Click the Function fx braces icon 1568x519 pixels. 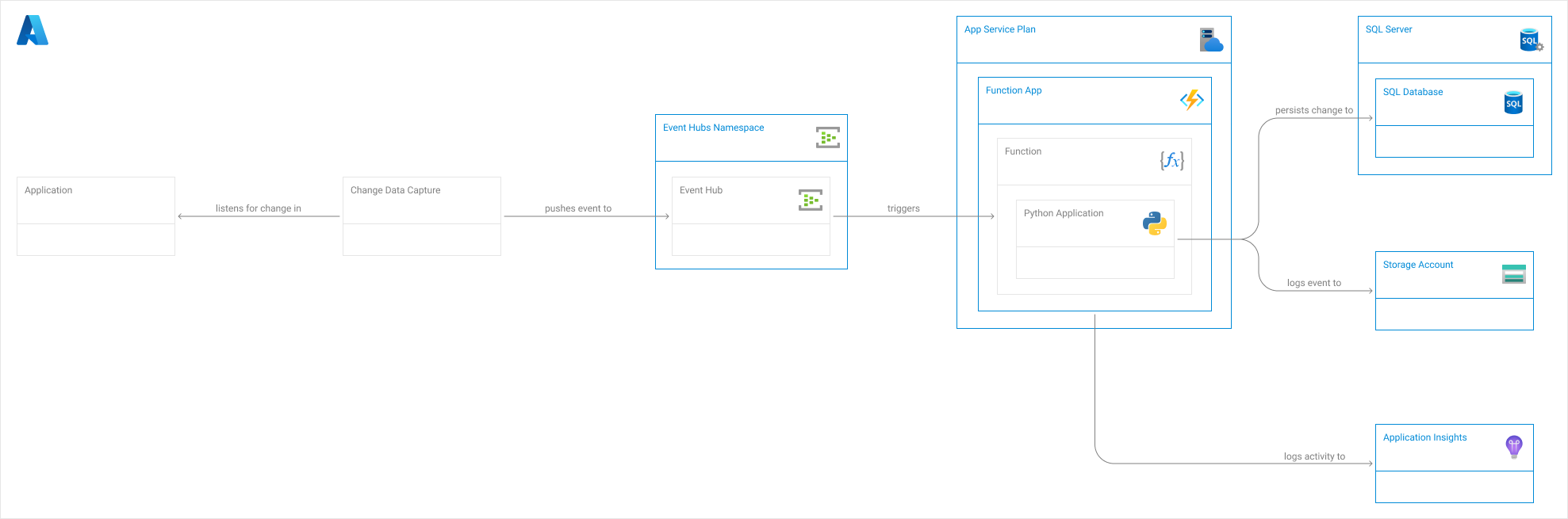point(1171,161)
